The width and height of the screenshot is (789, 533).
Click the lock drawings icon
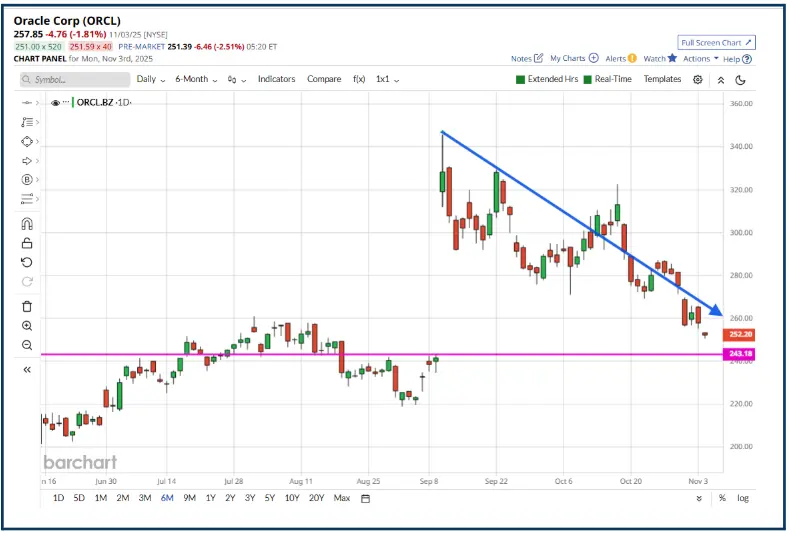point(27,243)
